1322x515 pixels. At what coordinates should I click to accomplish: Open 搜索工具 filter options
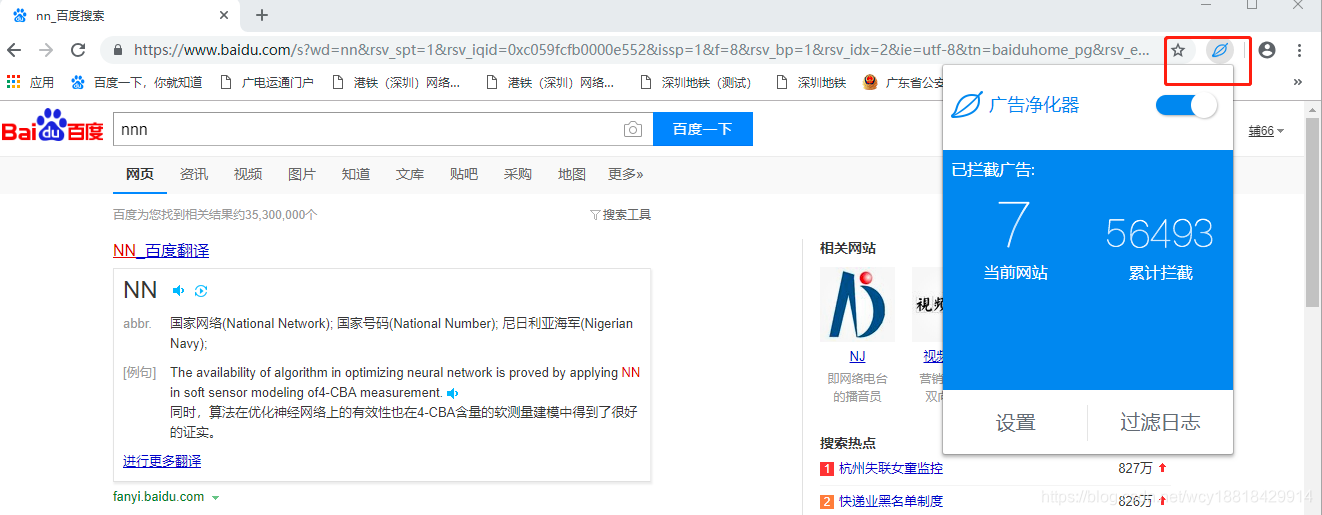pyautogui.click(x=621, y=214)
